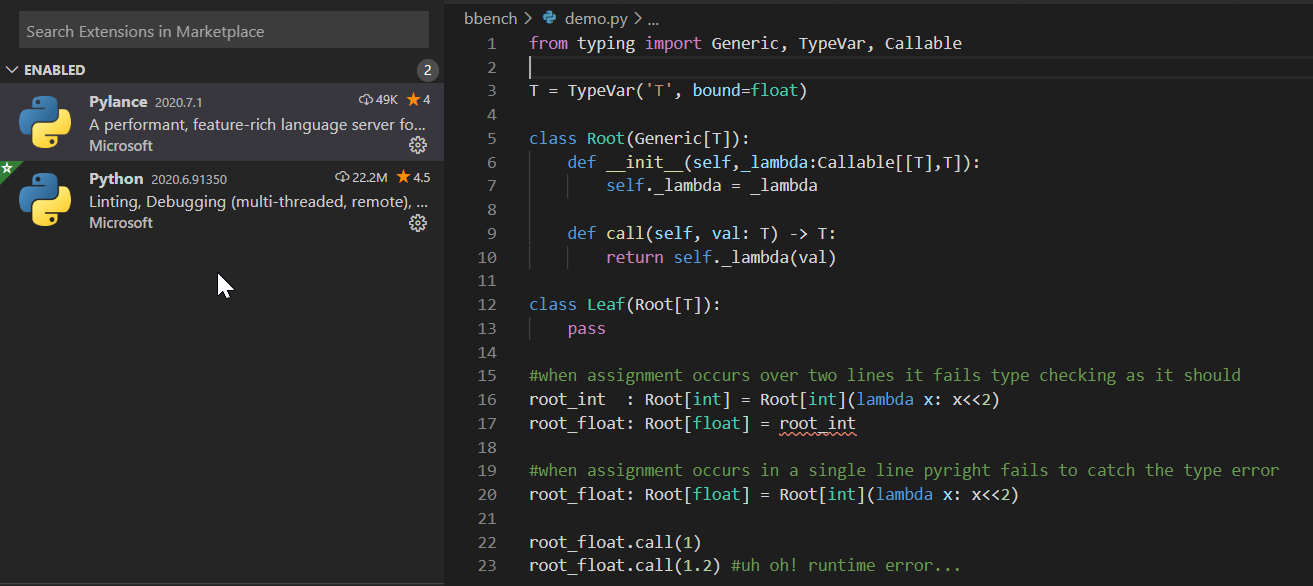The height and width of the screenshot is (586, 1313).
Task: Click the Search Extensions in Marketplace field
Action: tap(223, 31)
